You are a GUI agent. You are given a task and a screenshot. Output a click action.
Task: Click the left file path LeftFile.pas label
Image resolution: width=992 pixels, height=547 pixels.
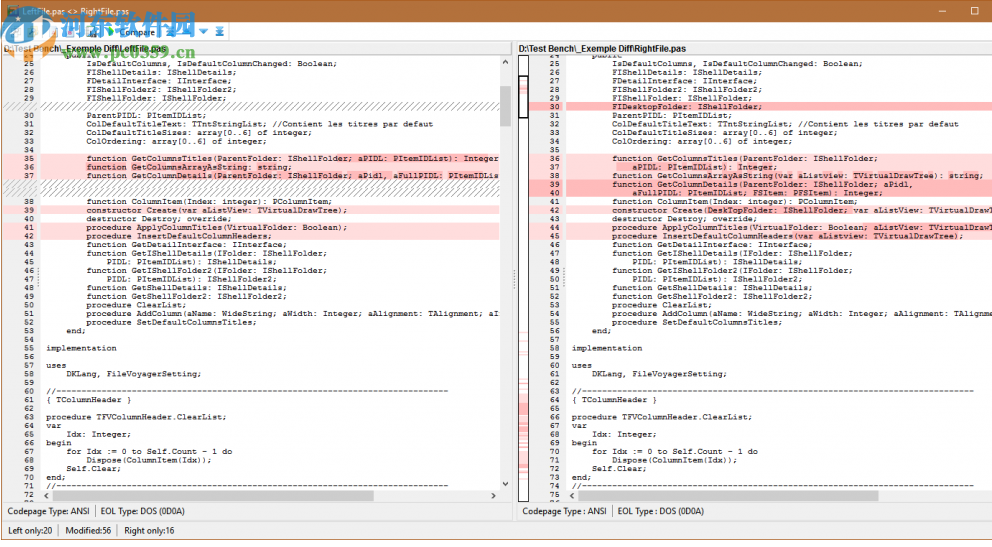click(85, 49)
